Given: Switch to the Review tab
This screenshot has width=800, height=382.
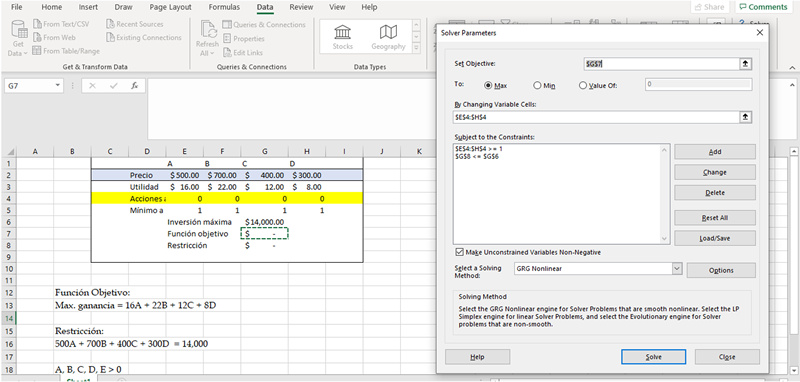Looking at the screenshot, I should point(301,7).
